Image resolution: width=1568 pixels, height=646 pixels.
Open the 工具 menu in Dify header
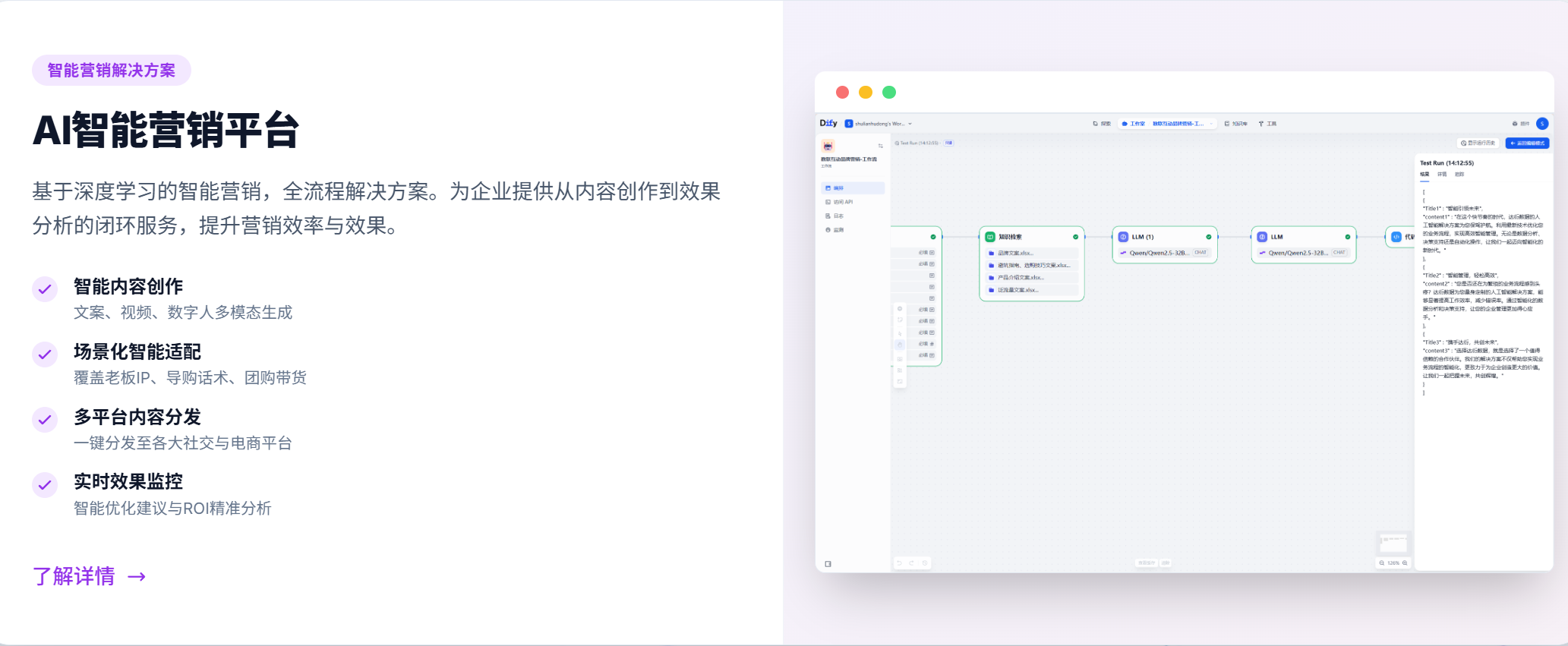pos(1267,124)
